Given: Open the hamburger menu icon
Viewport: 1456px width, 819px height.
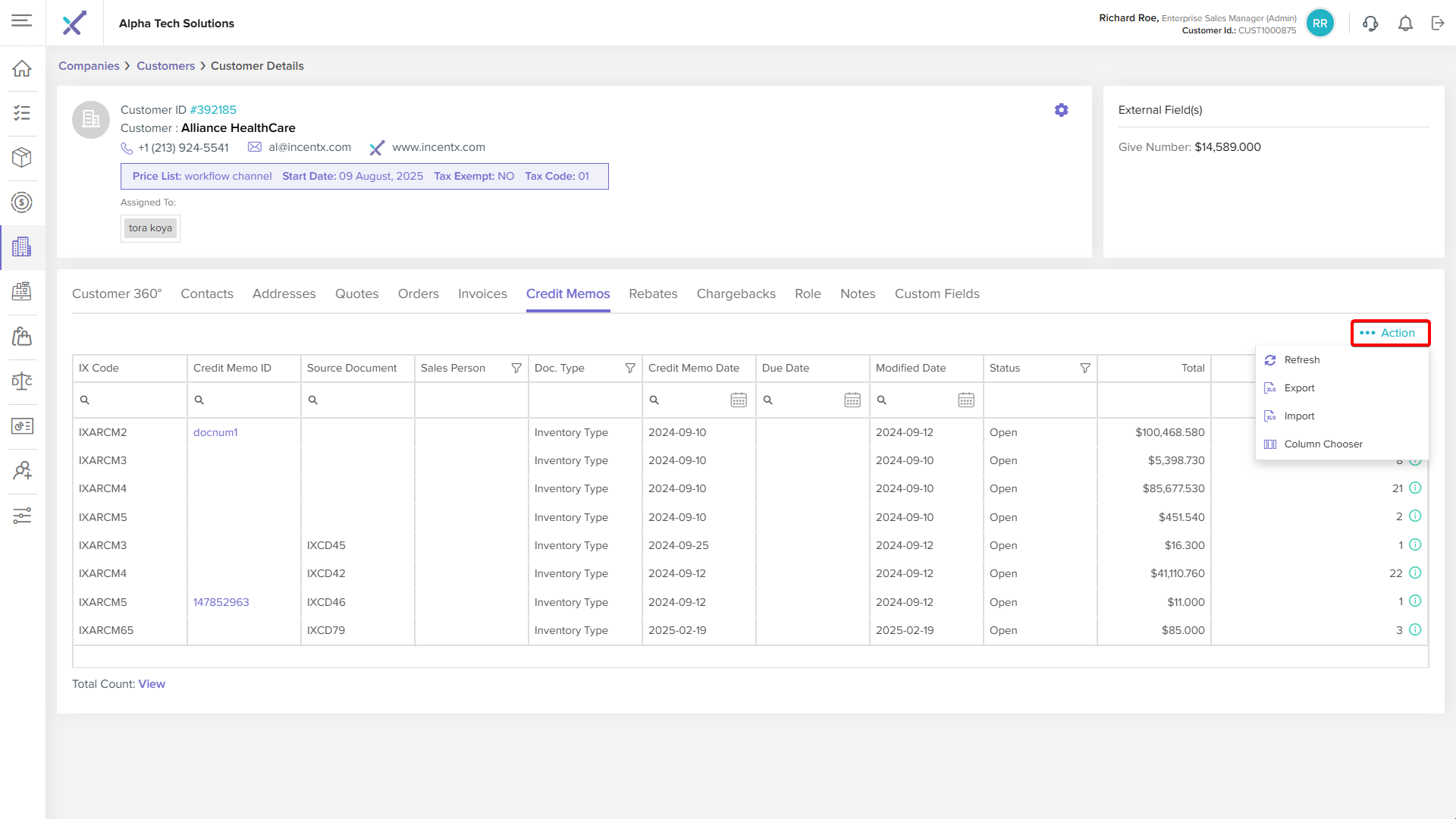Looking at the screenshot, I should point(22,20).
